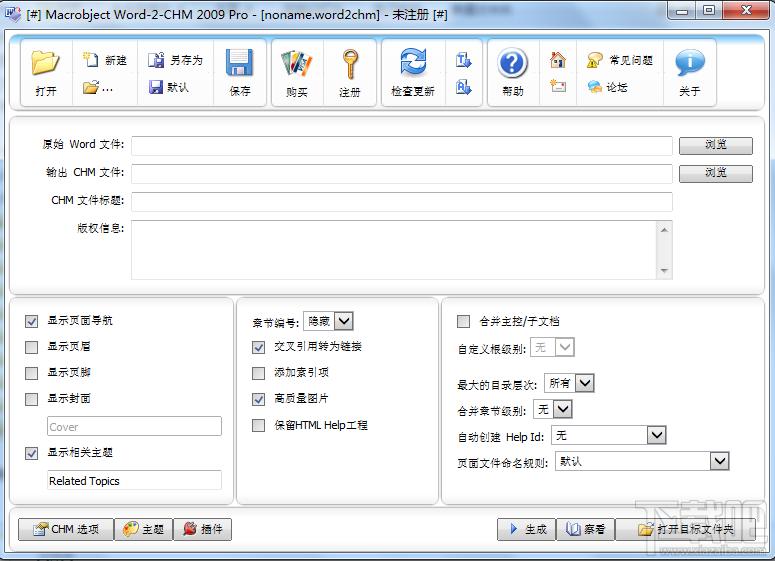This screenshot has height=561, width=775.
Task: Open the 主题 theme settings
Action: (143, 529)
